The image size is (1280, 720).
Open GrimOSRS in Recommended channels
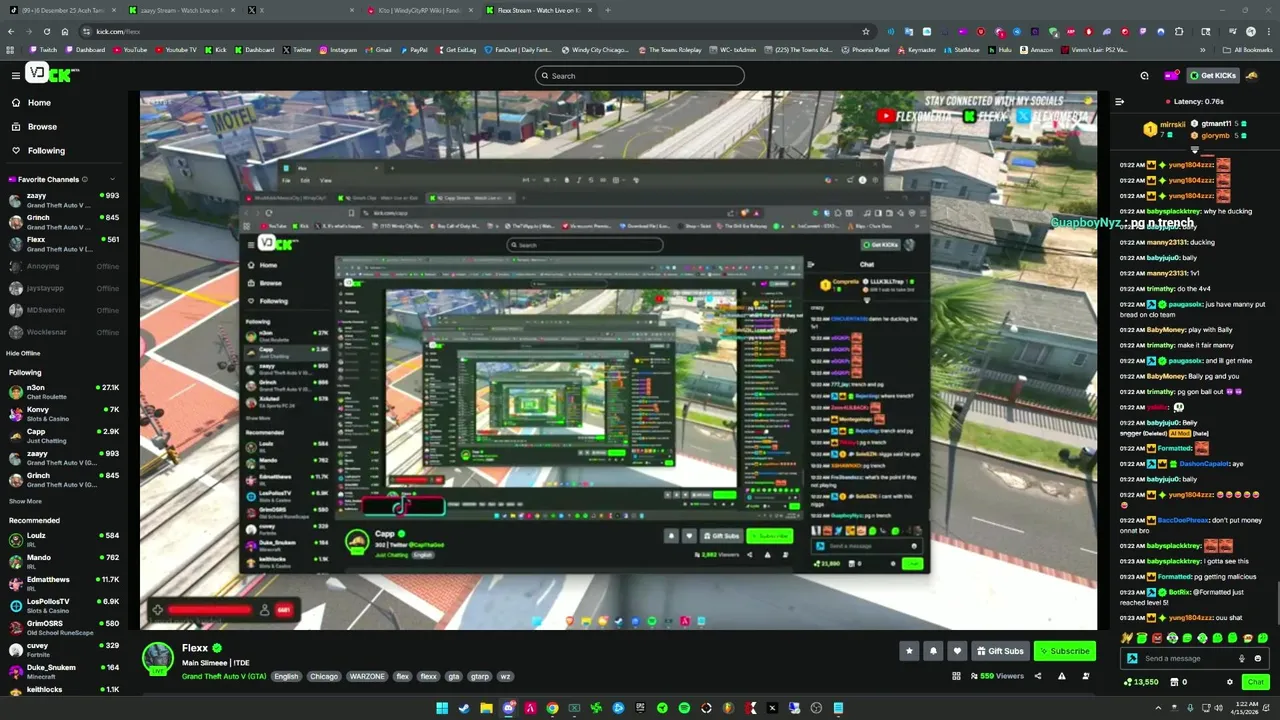pos(62,628)
